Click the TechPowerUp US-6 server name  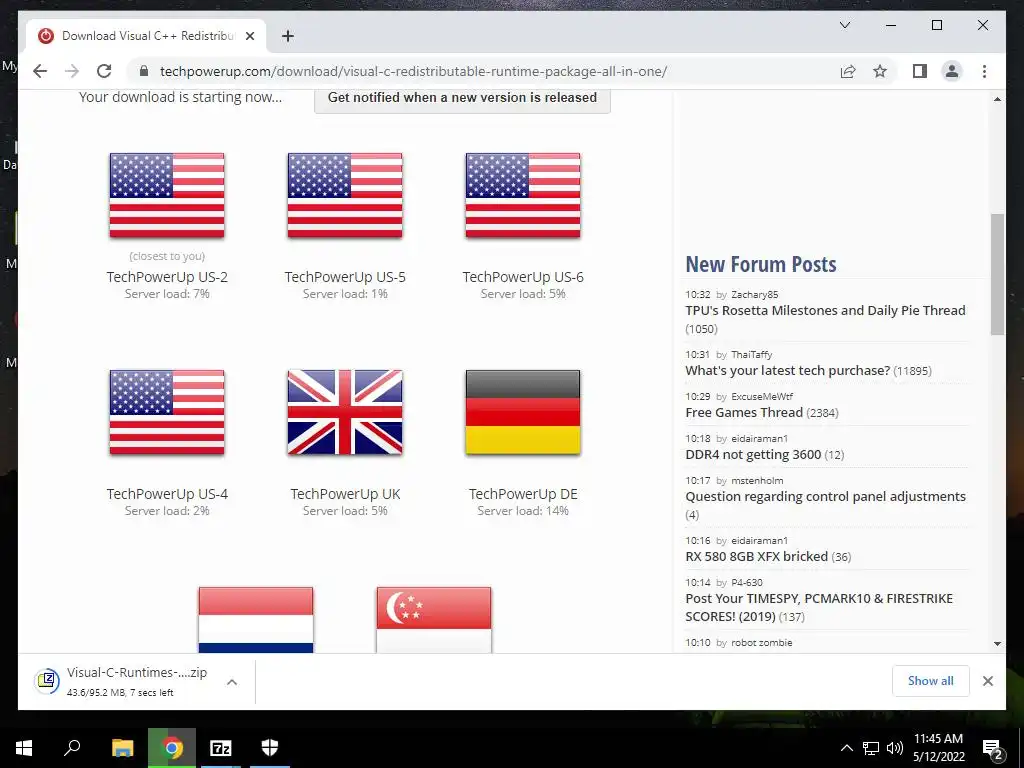point(523,277)
